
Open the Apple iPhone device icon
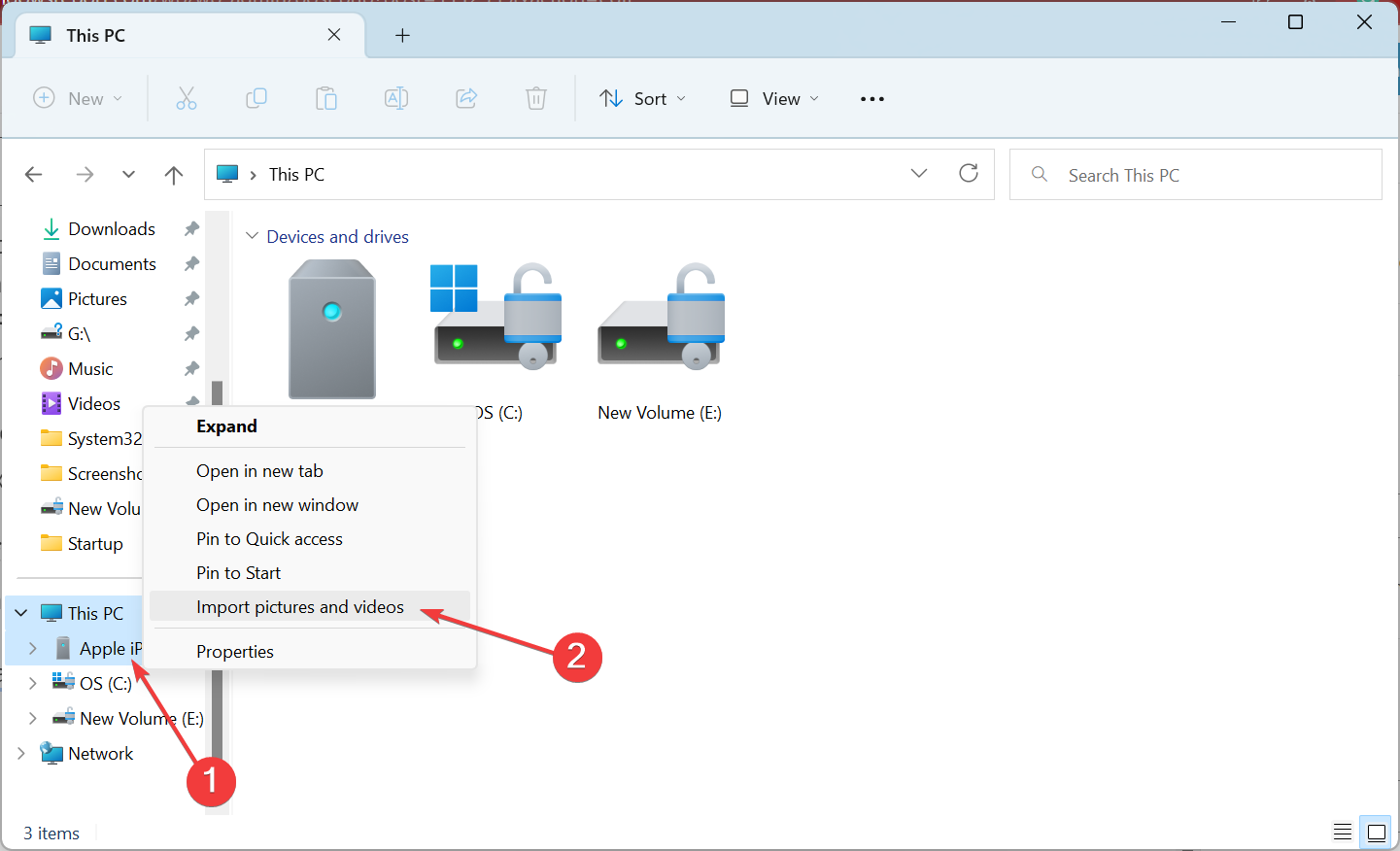point(332,329)
